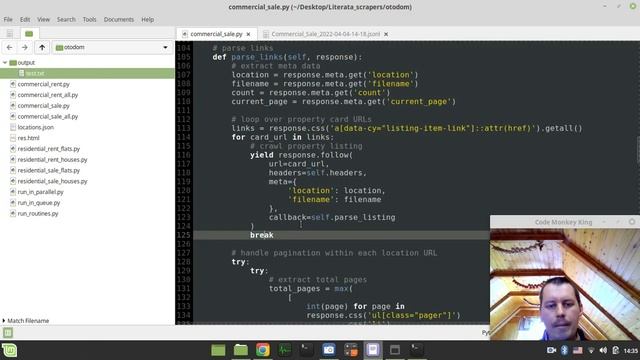Collapse the output folder

5,62
